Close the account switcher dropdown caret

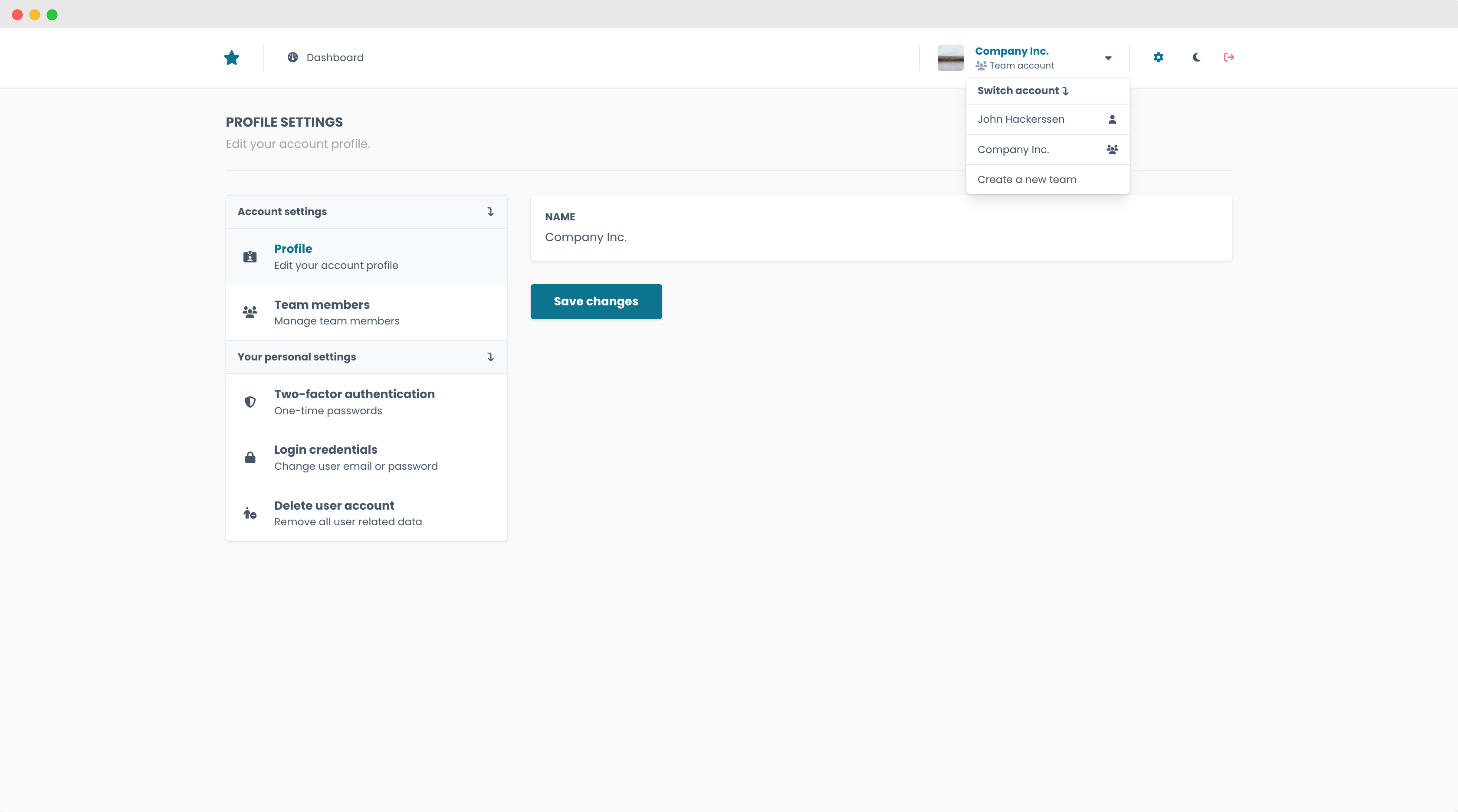click(x=1108, y=58)
